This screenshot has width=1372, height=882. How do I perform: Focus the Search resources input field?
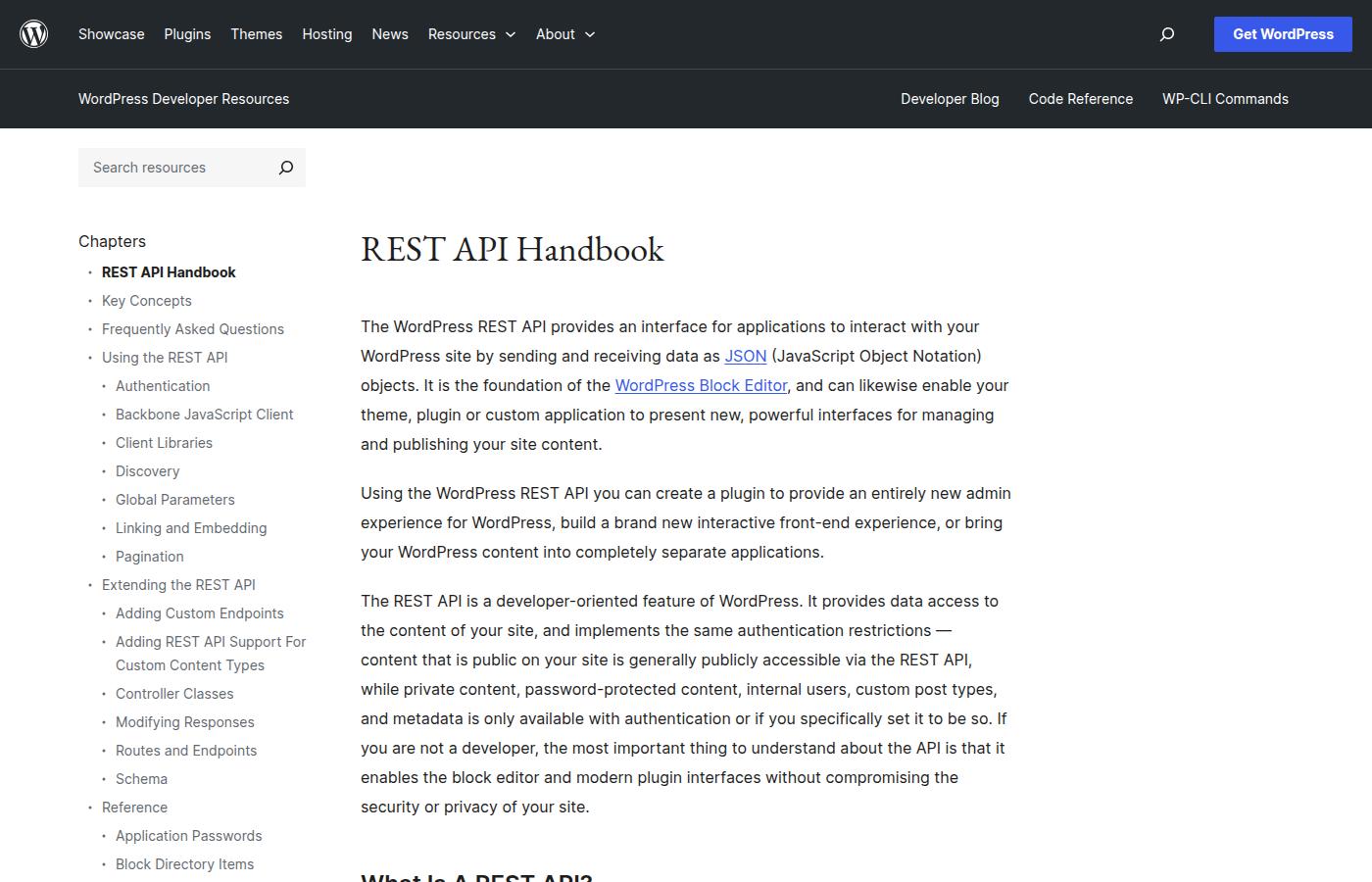pos(173,168)
